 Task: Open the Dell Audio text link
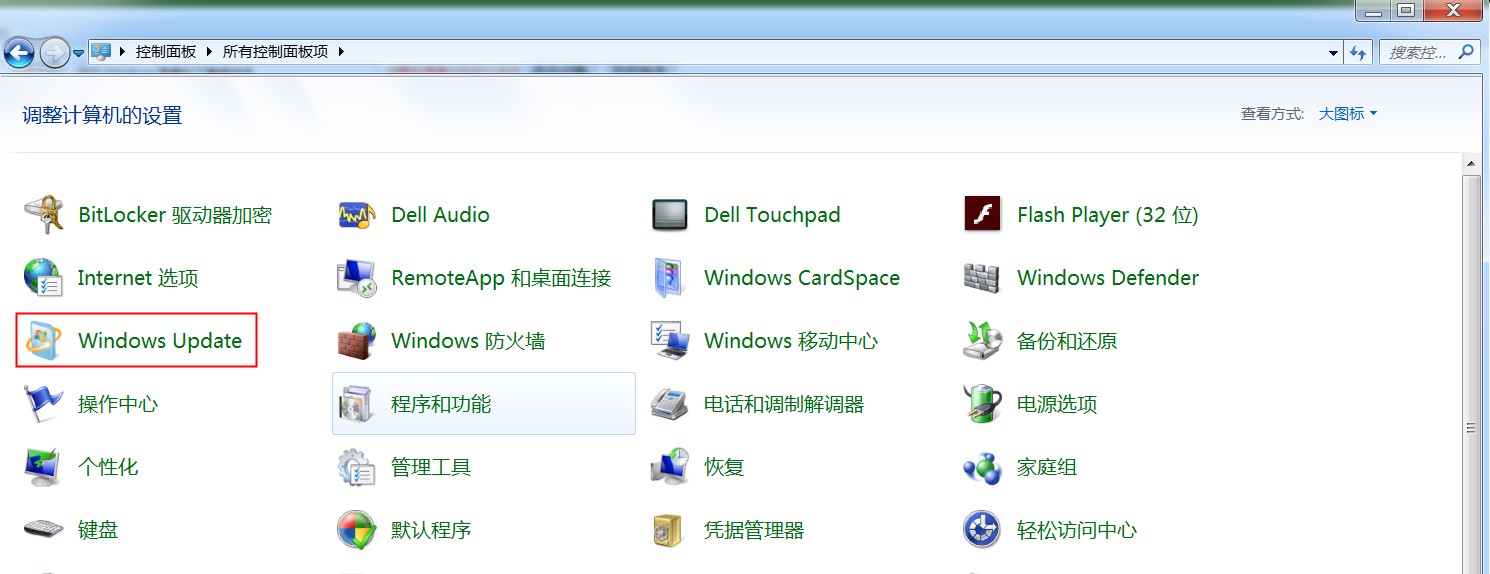440,215
